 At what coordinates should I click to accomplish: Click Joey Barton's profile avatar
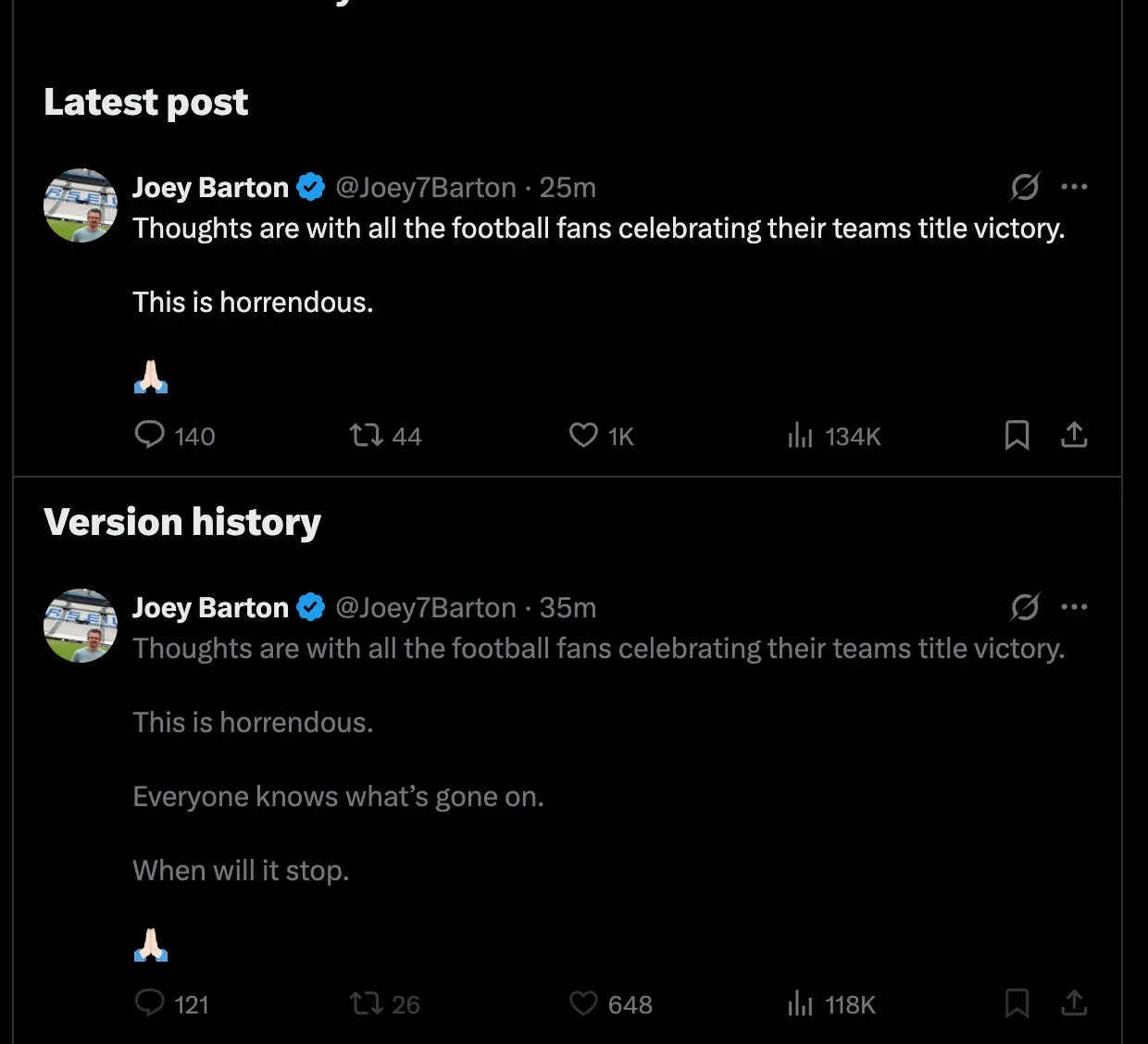[x=80, y=205]
